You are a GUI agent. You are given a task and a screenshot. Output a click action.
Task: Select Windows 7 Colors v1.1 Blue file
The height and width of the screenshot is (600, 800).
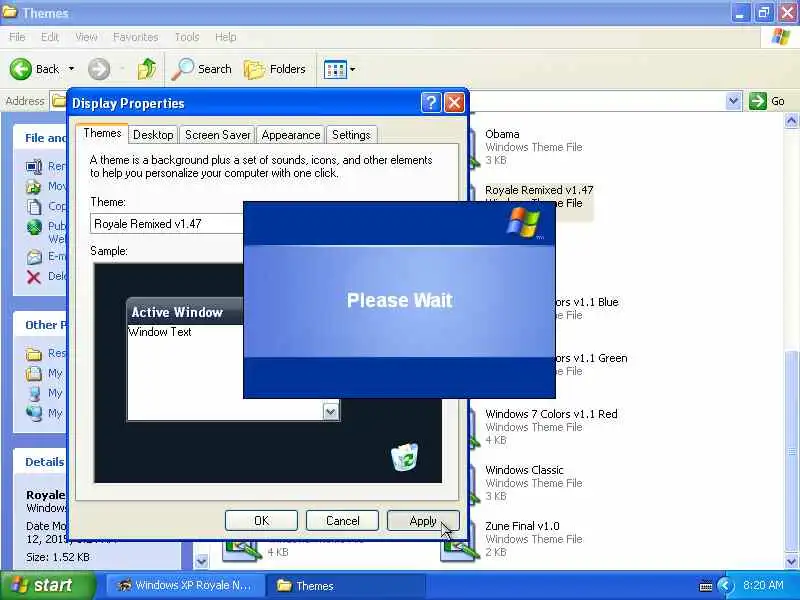[x=587, y=308]
